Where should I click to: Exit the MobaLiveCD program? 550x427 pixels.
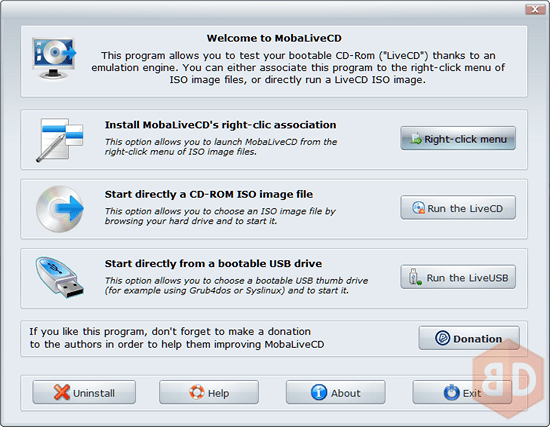(462, 392)
